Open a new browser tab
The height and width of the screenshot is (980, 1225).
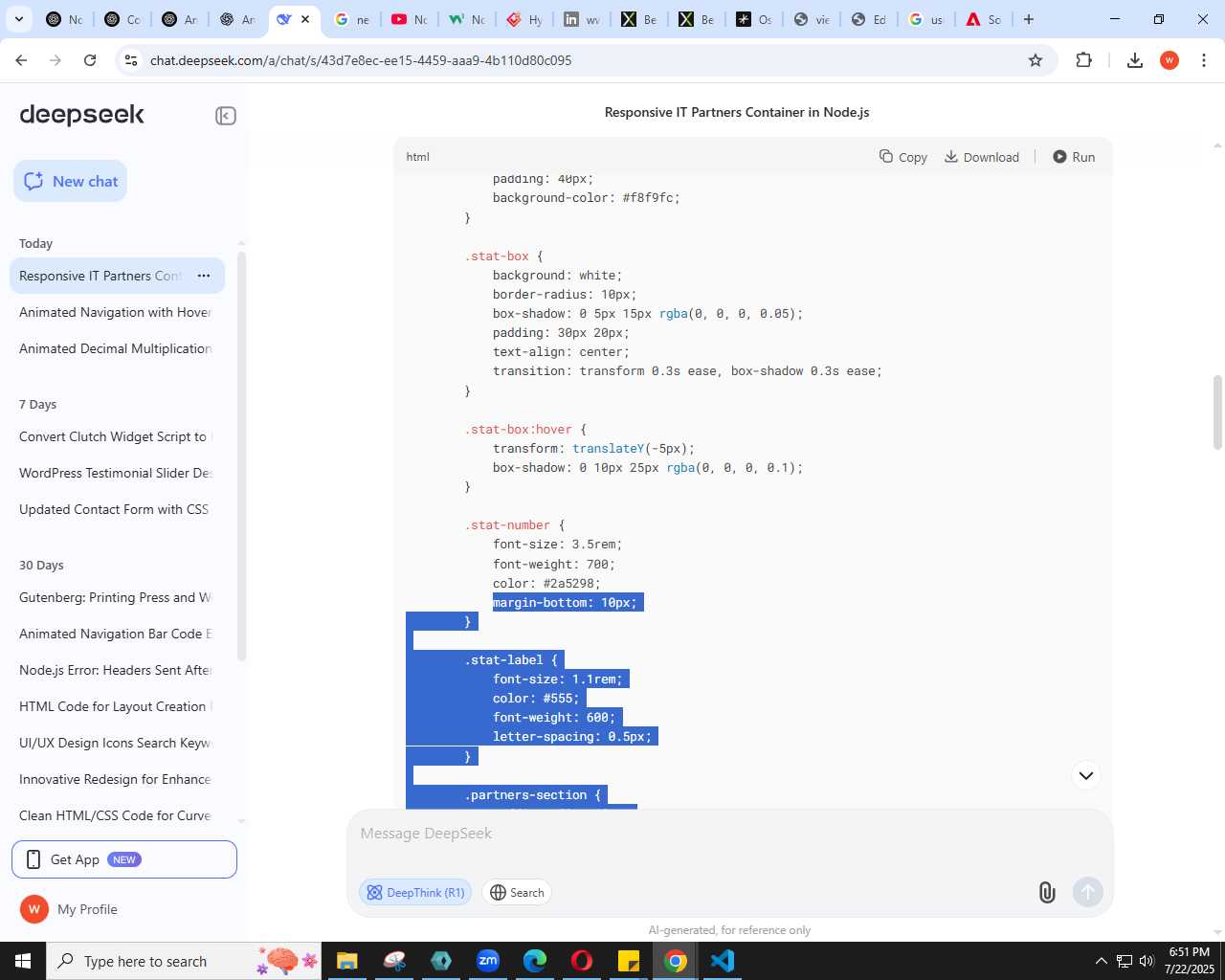click(1029, 19)
